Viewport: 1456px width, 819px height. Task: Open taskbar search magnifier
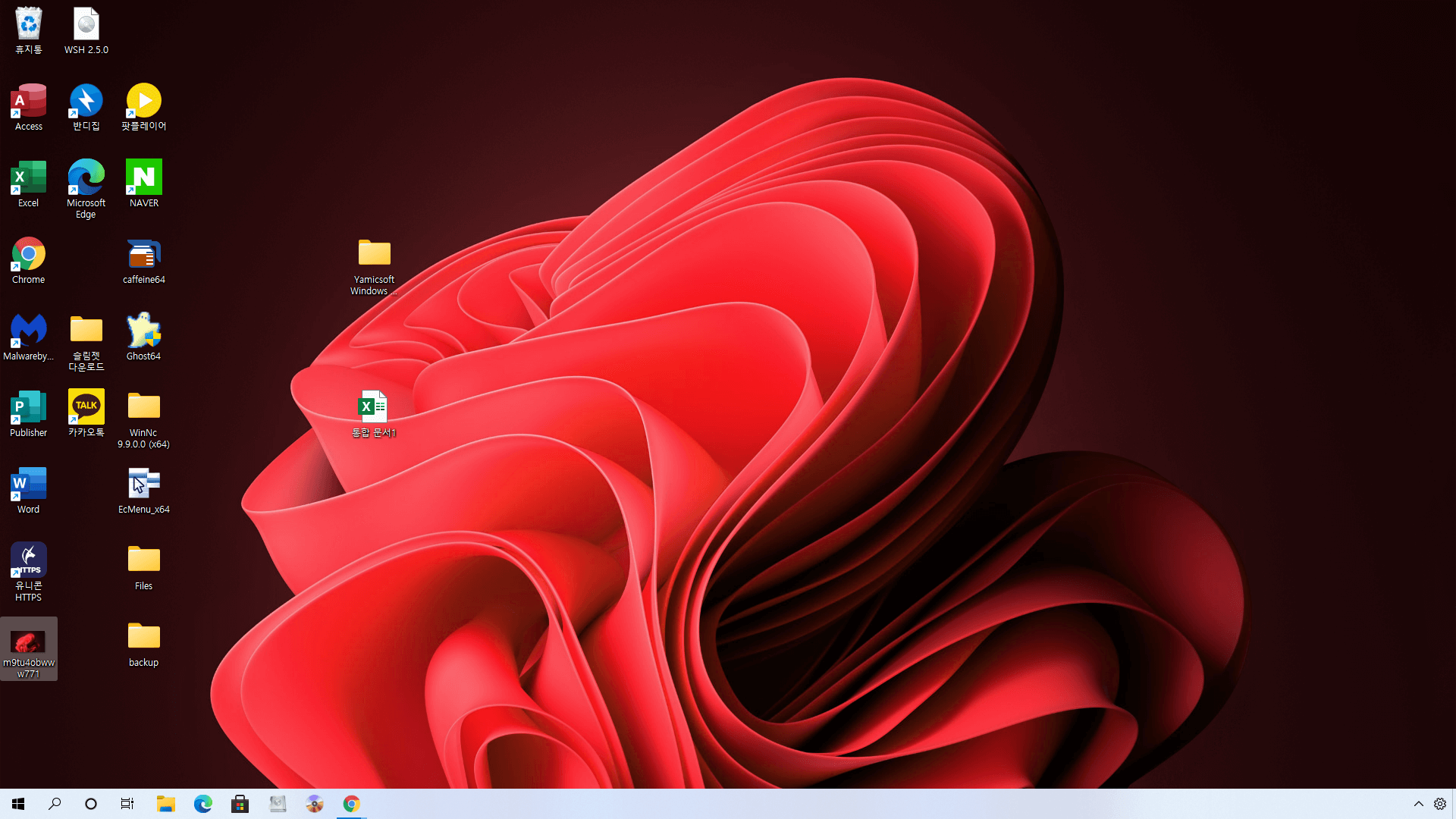(x=55, y=804)
